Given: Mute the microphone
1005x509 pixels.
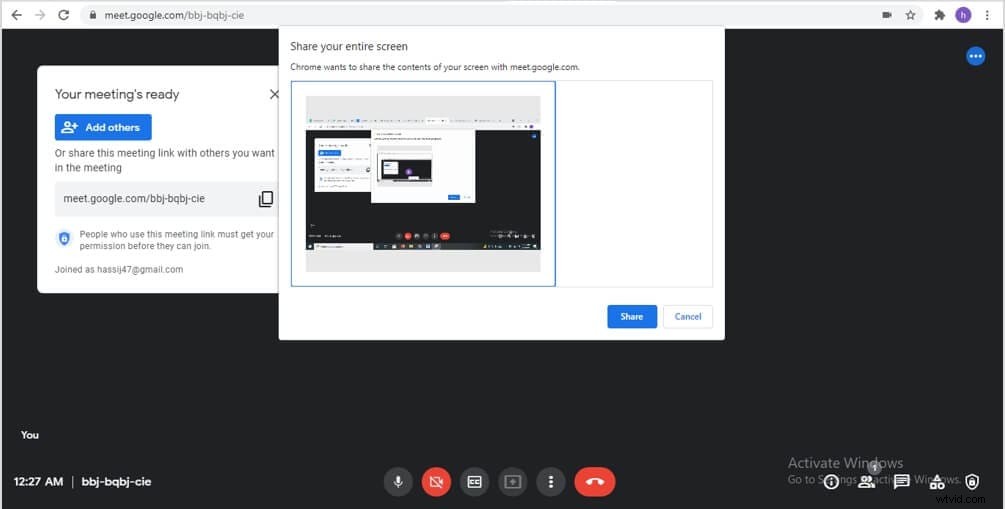Looking at the screenshot, I should tap(398, 482).
